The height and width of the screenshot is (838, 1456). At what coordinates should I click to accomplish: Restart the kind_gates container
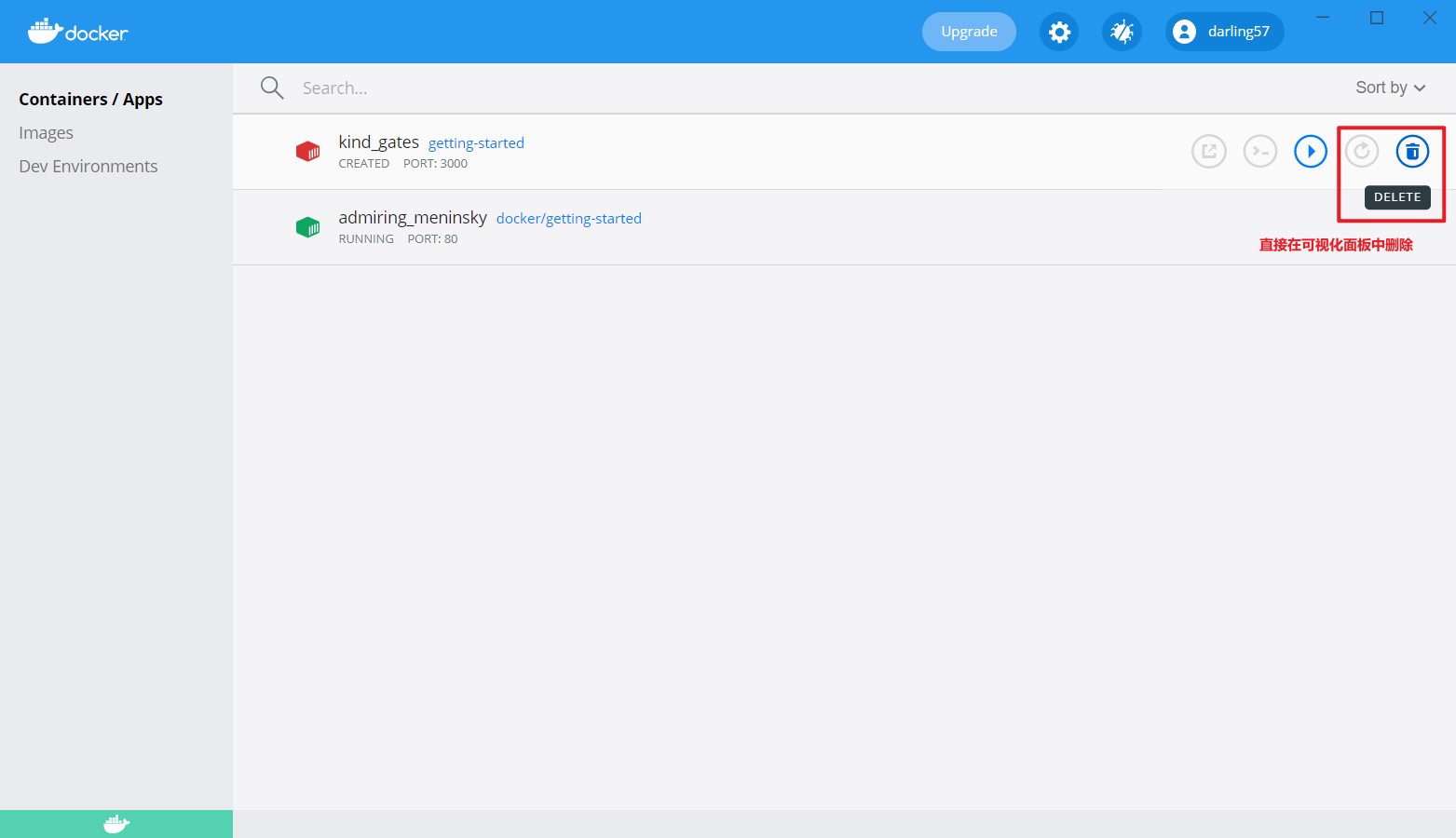(x=1362, y=151)
